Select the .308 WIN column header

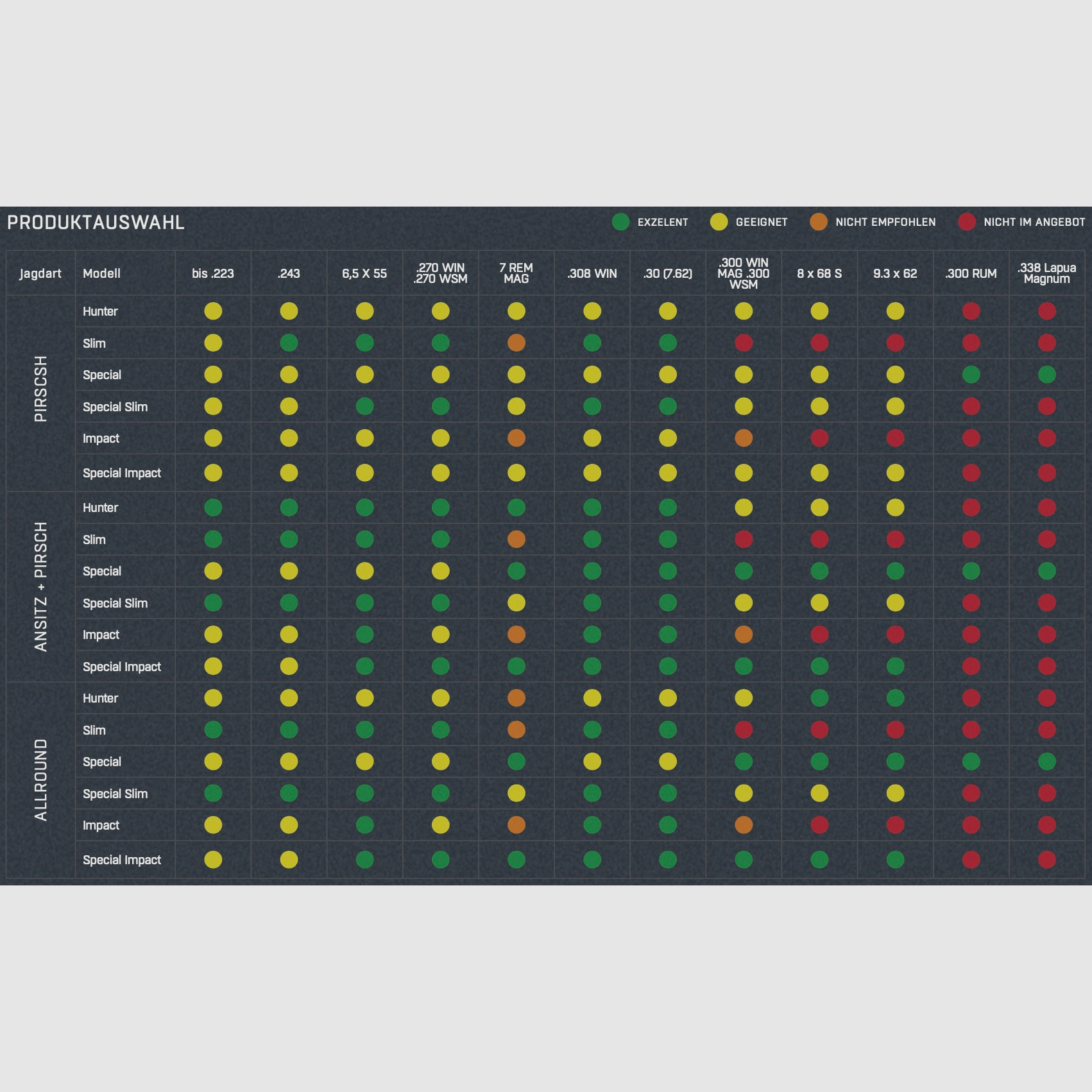tap(592, 273)
